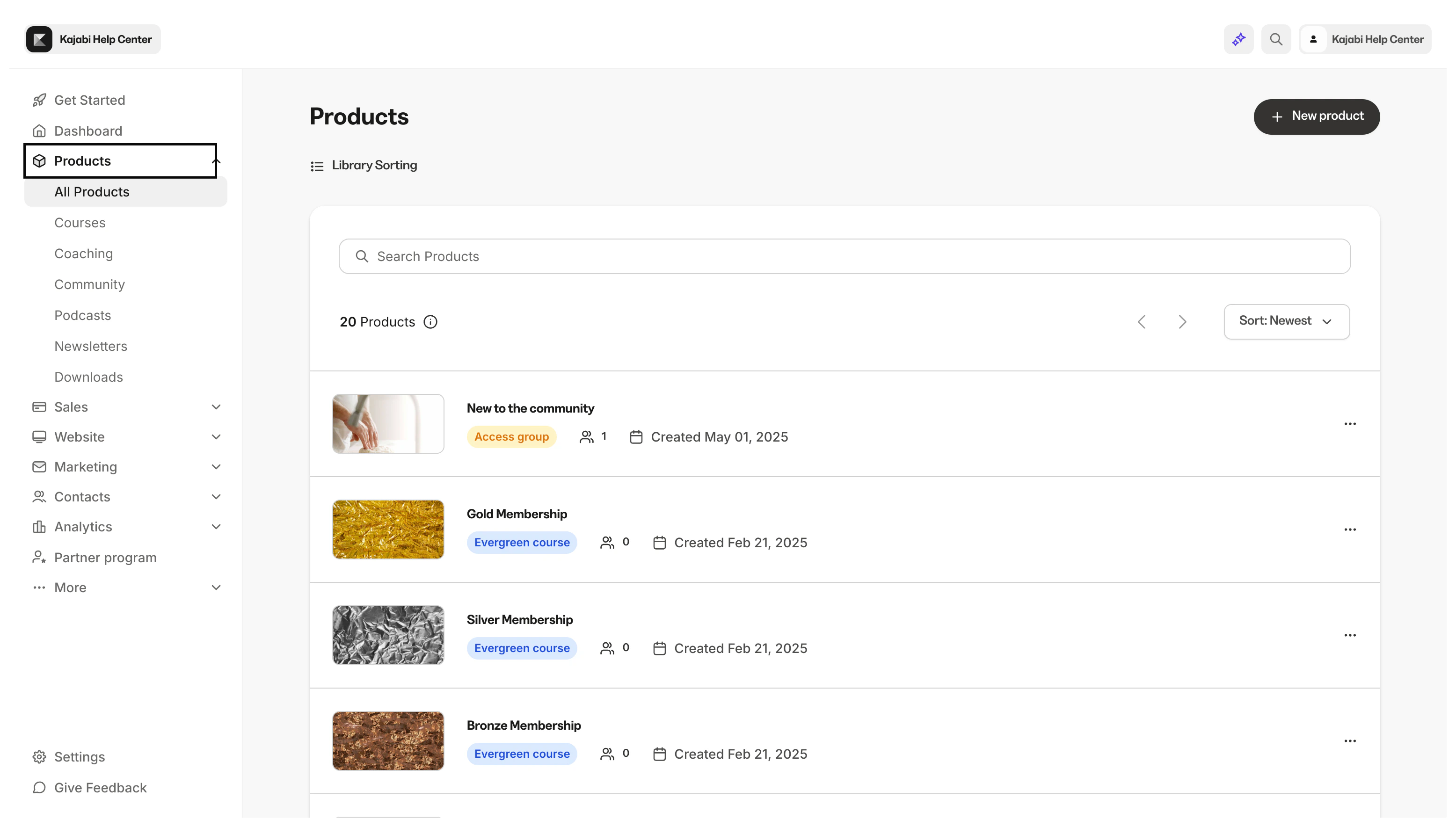Screen dimensions: 1456x827
Task: Click Bronze Membership members count icon
Action: [607, 754]
